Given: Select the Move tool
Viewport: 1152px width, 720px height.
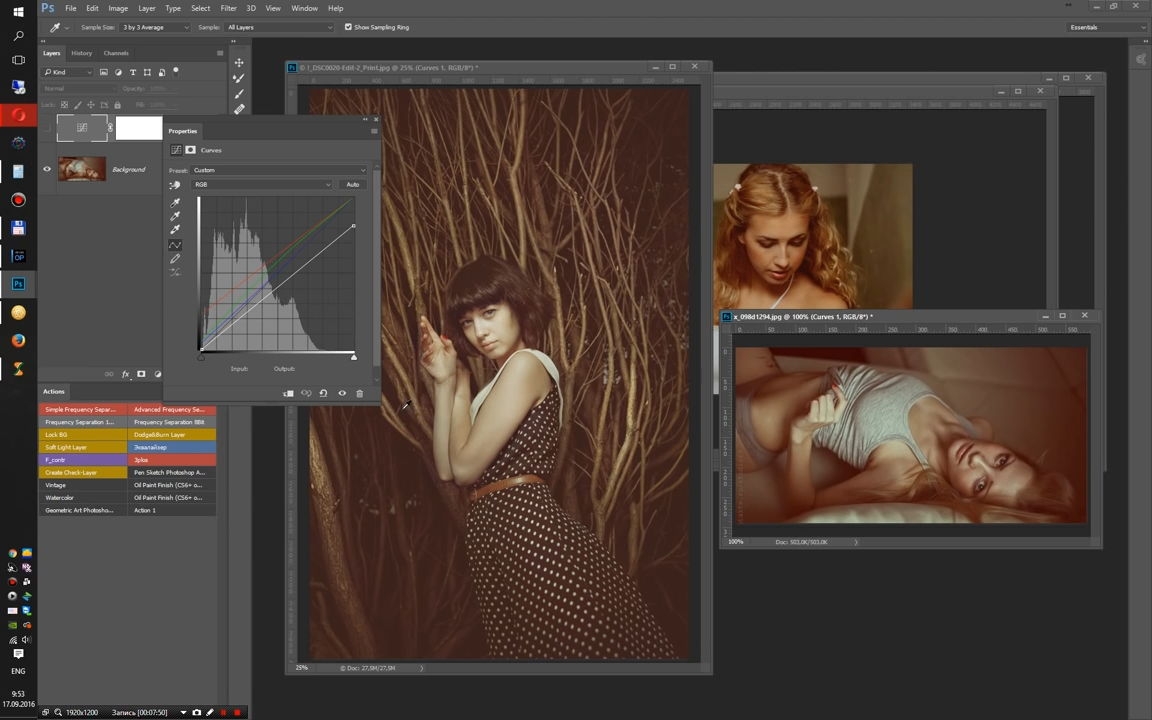Looking at the screenshot, I should click(239, 62).
